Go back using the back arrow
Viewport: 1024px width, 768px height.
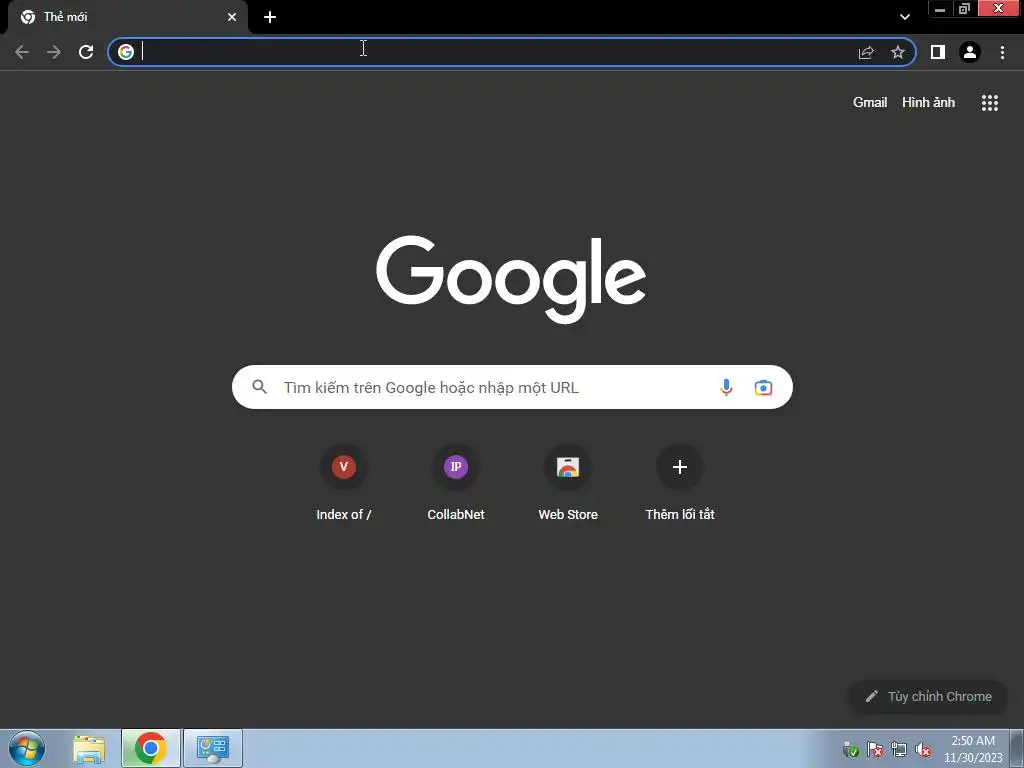click(22, 52)
